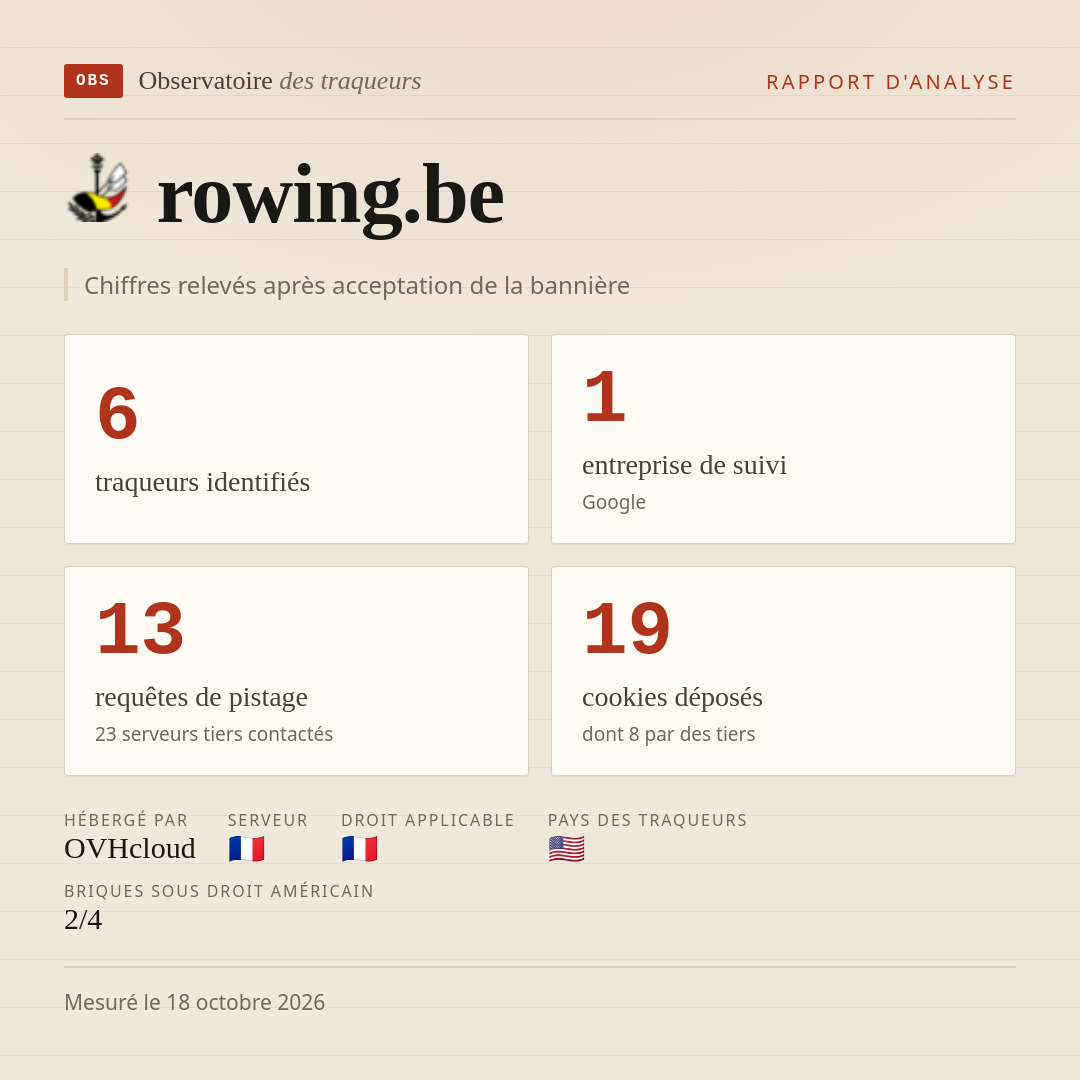Click the traqueurs identifiés label
The height and width of the screenshot is (1080, 1080).
click(x=202, y=482)
